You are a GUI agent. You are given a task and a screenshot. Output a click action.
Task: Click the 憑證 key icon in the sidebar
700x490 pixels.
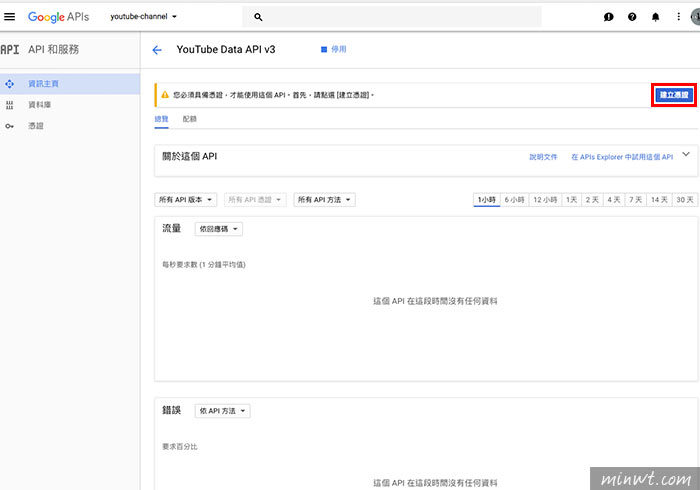tap(9, 126)
